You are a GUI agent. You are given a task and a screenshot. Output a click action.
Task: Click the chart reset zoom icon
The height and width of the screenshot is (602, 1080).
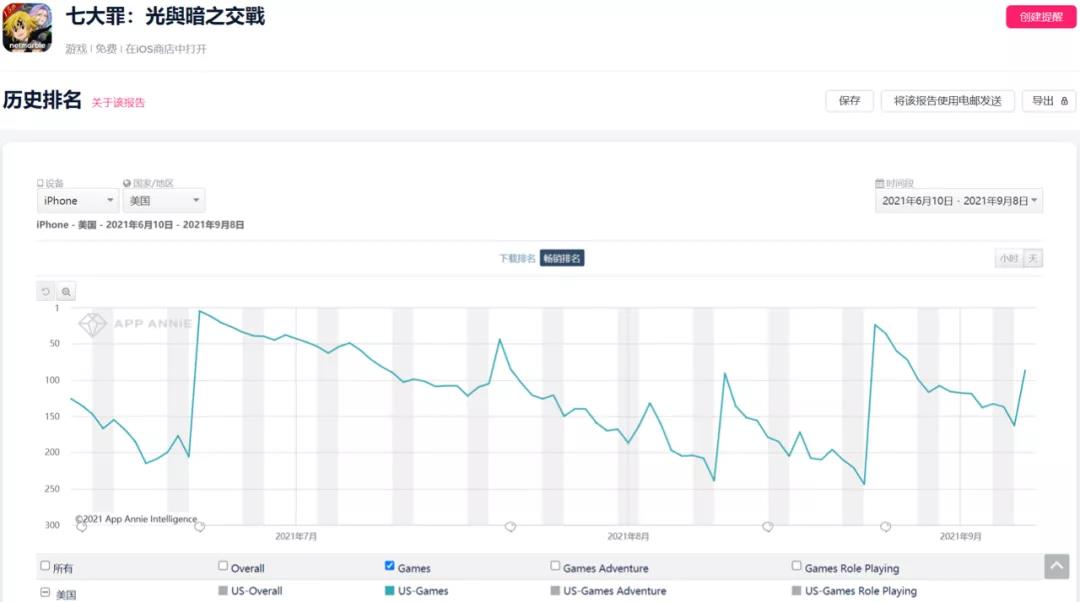(46, 292)
